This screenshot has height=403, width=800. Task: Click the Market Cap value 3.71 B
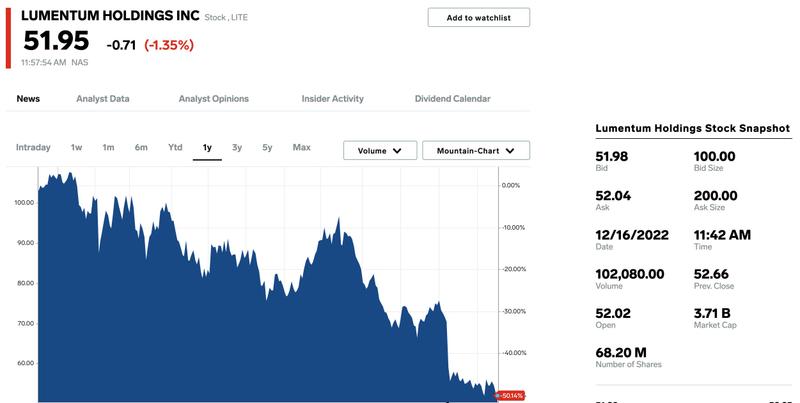(x=712, y=313)
